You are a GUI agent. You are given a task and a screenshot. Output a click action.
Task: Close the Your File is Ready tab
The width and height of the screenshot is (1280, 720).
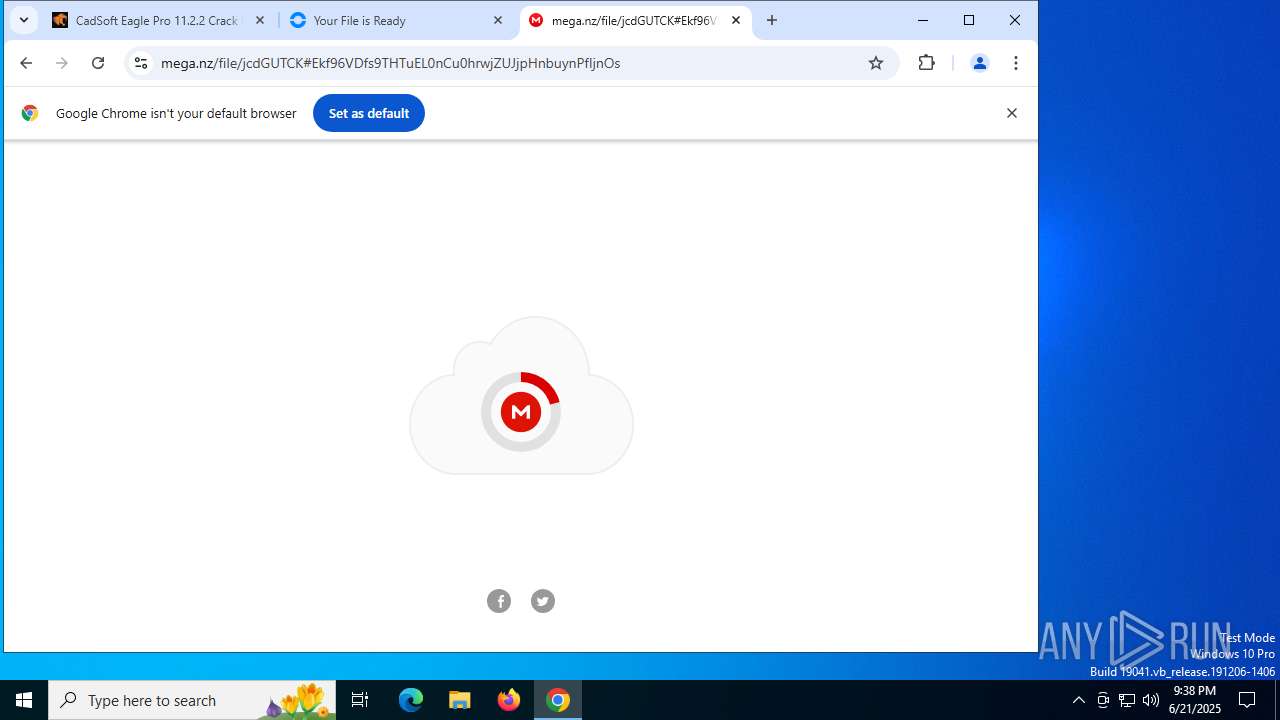coord(498,20)
